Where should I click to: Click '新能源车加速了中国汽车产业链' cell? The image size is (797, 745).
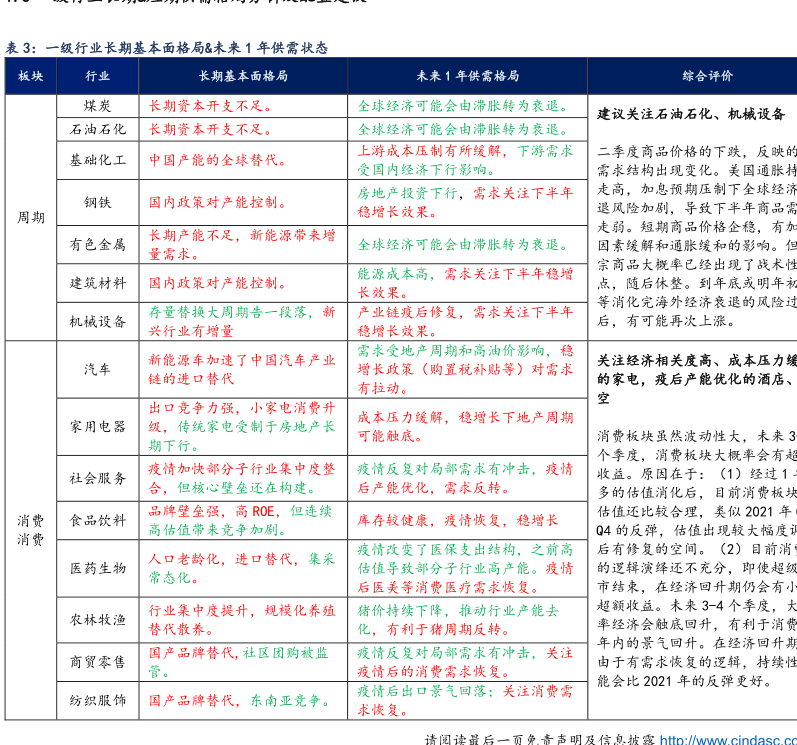point(242,369)
